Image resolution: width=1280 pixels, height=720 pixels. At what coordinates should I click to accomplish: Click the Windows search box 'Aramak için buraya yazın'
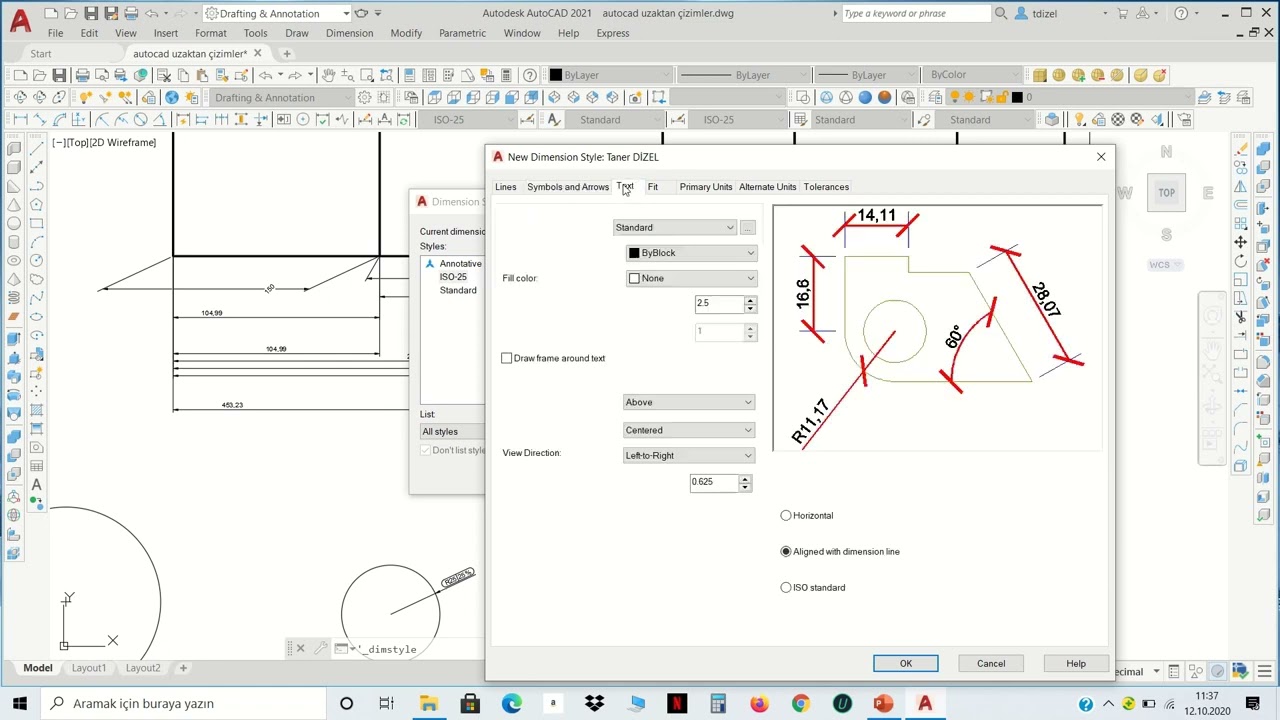(185, 703)
